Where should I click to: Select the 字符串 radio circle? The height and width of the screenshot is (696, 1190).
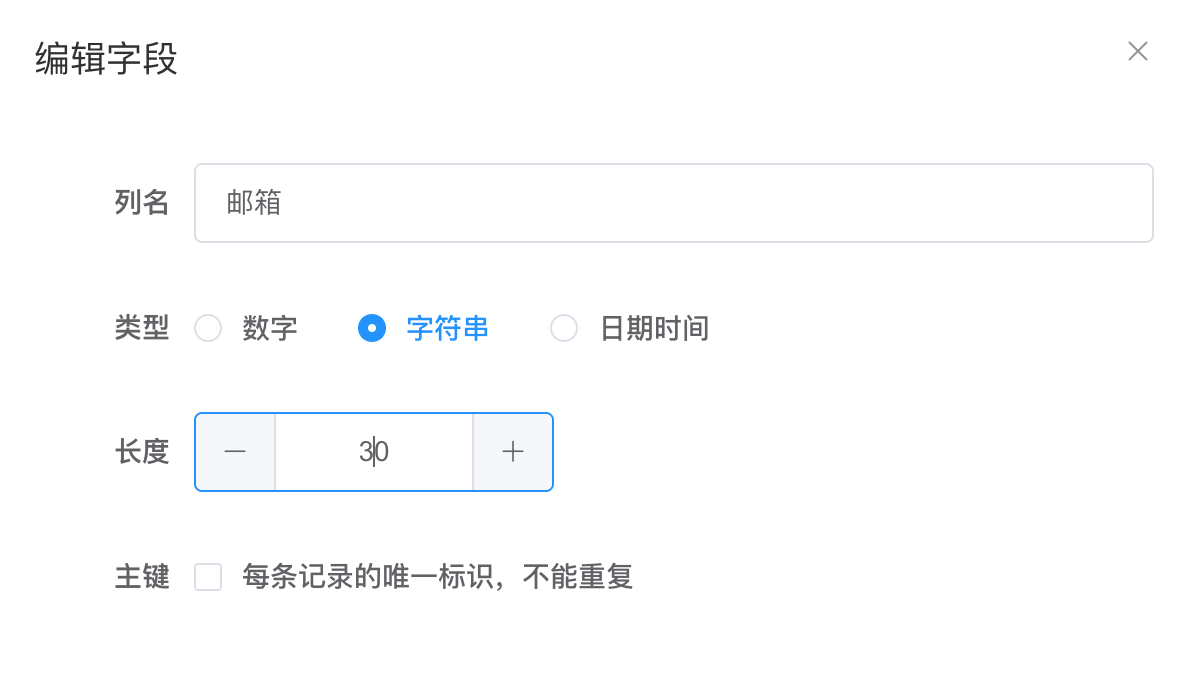372,329
